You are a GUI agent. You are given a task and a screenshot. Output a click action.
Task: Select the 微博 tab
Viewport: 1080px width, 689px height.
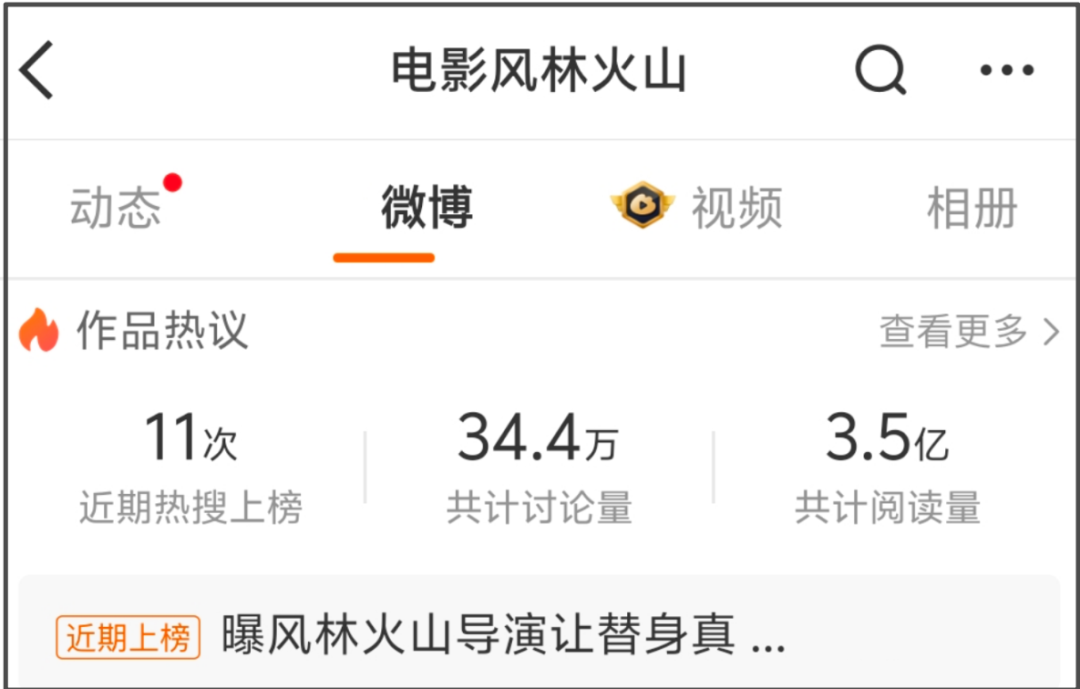(x=427, y=207)
